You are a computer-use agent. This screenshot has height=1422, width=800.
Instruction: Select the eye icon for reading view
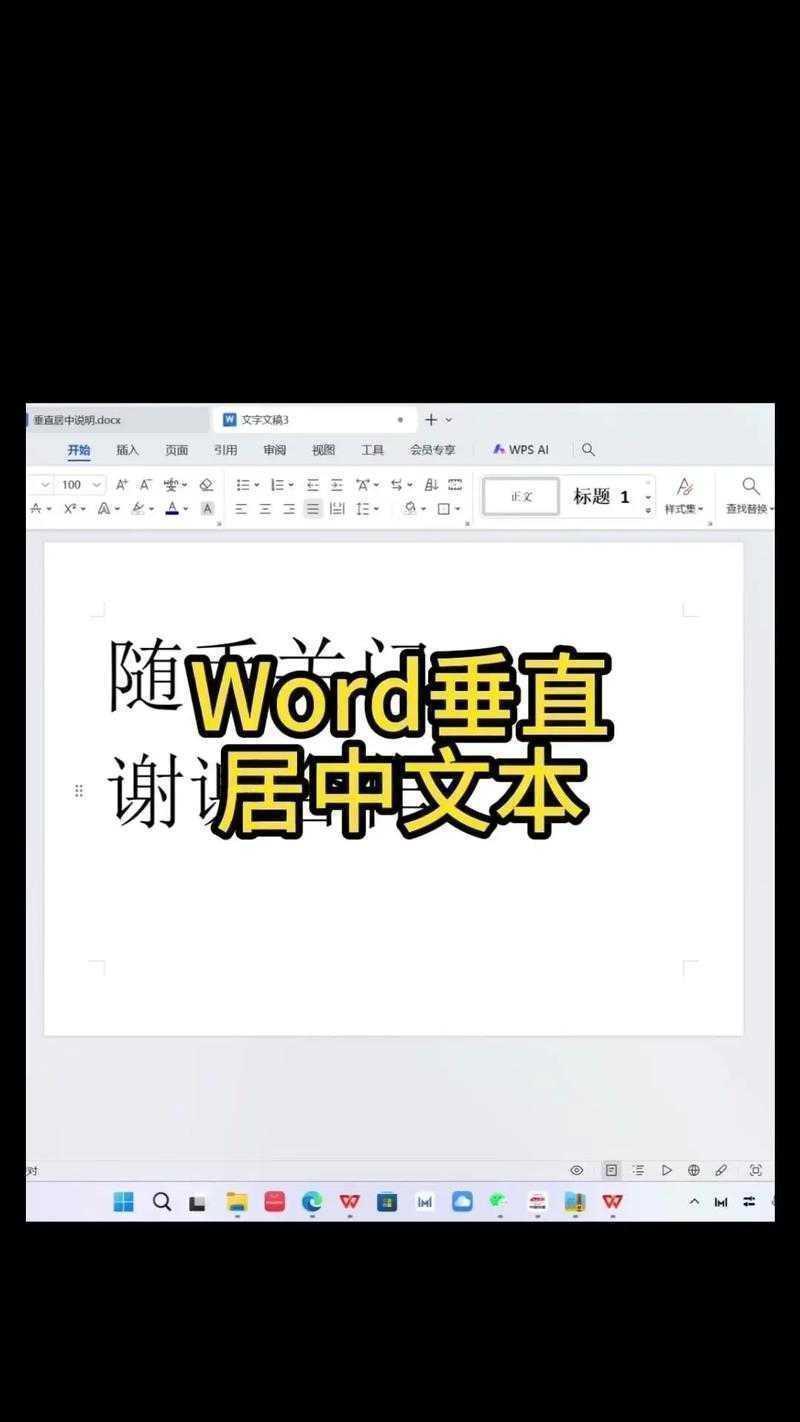[576, 1170]
